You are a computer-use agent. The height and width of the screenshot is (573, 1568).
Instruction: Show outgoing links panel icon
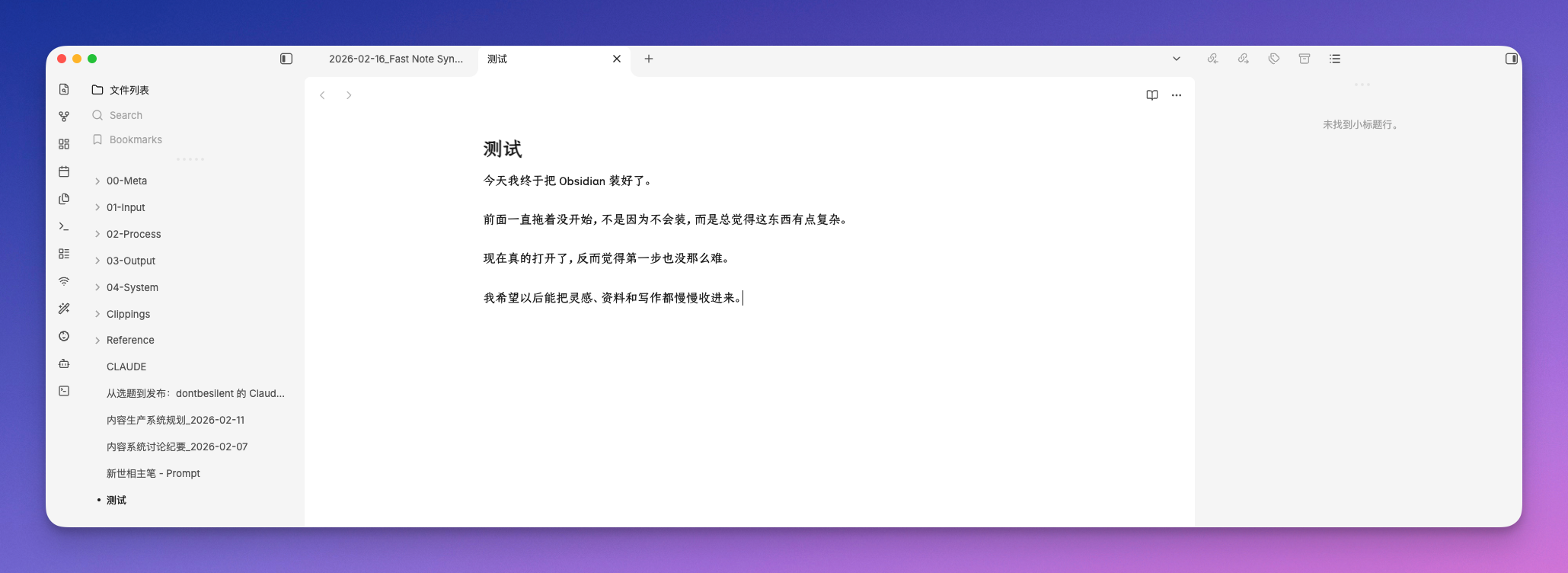click(1244, 59)
